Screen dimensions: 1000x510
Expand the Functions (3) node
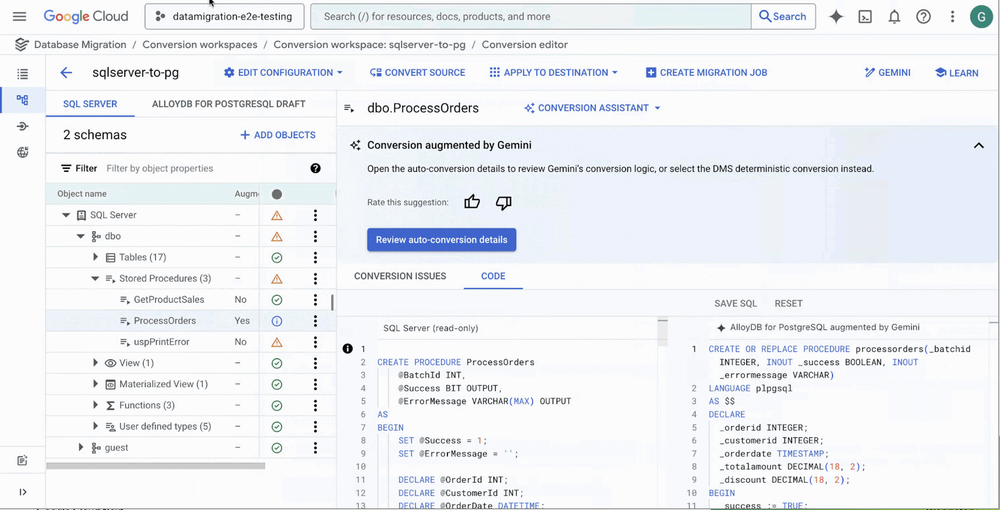click(96, 405)
